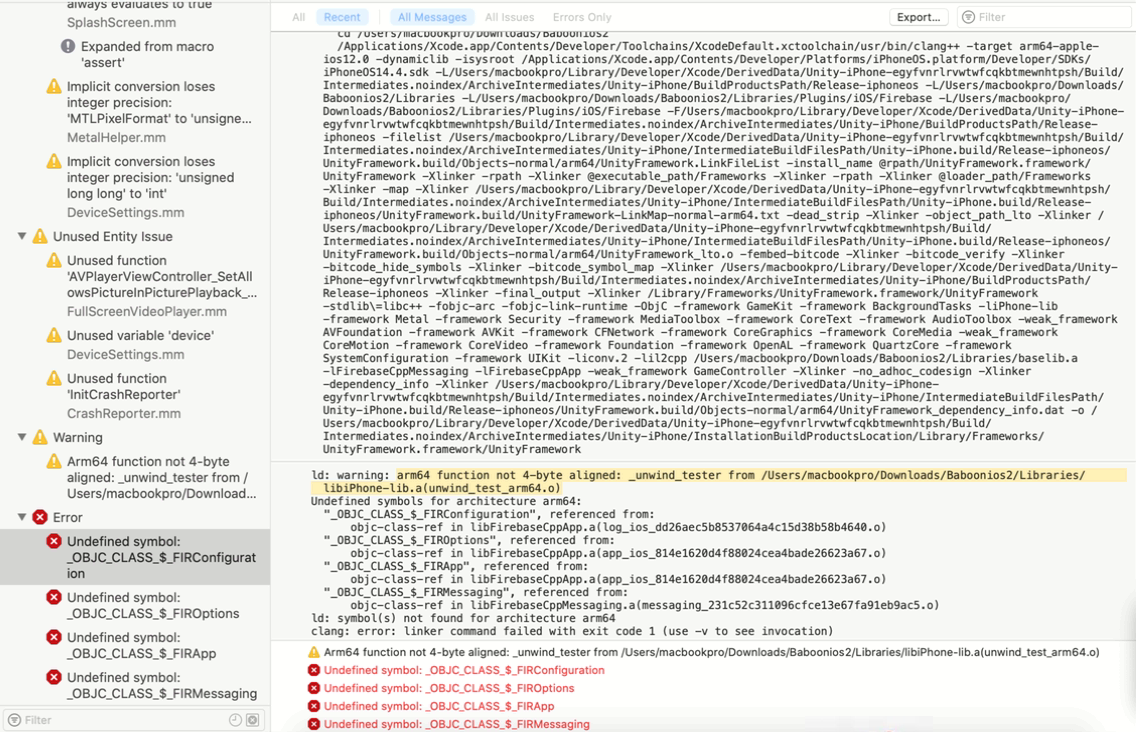The height and width of the screenshot is (732, 1136).
Task: Select FIRApp undefined symbol in navigator
Action: (x=142, y=645)
